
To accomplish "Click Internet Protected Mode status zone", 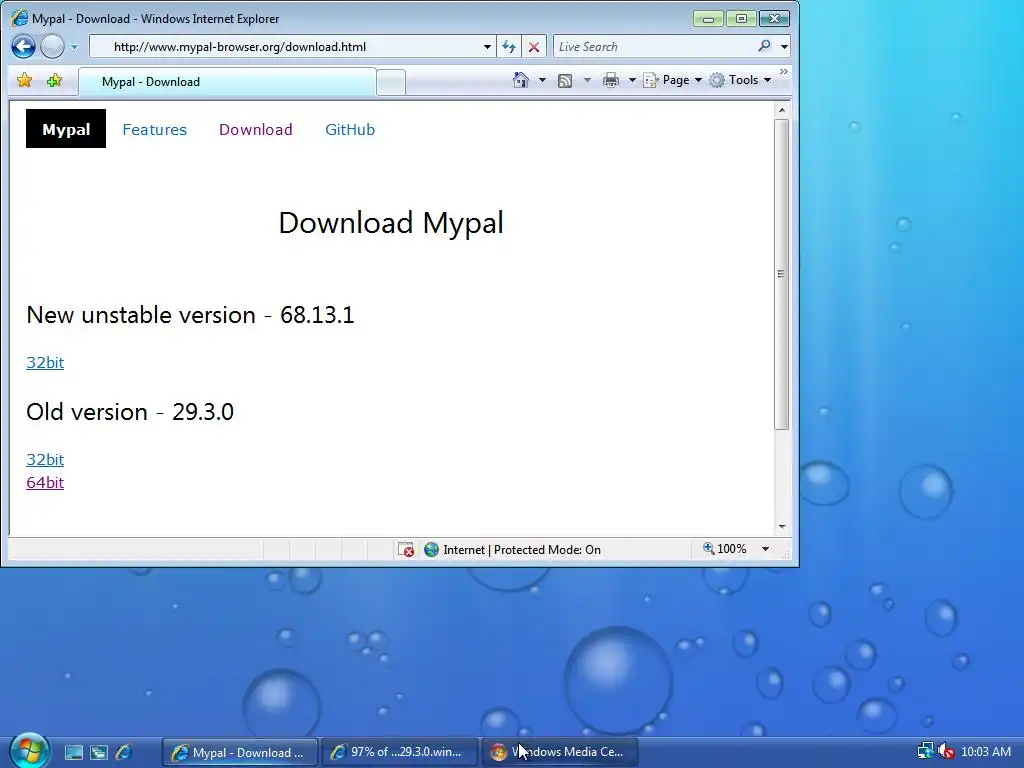I will (x=513, y=549).
